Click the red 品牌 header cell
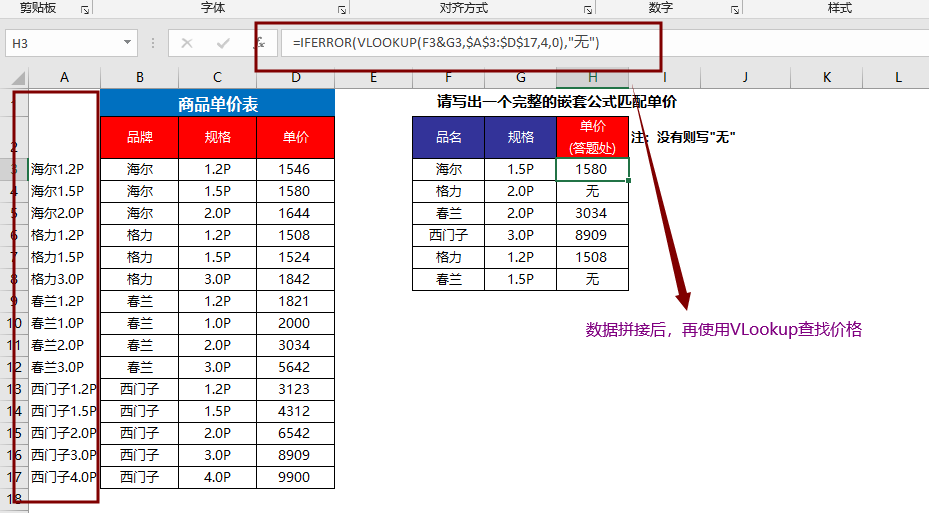This screenshot has height=513, width=929. tap(139, 137)
